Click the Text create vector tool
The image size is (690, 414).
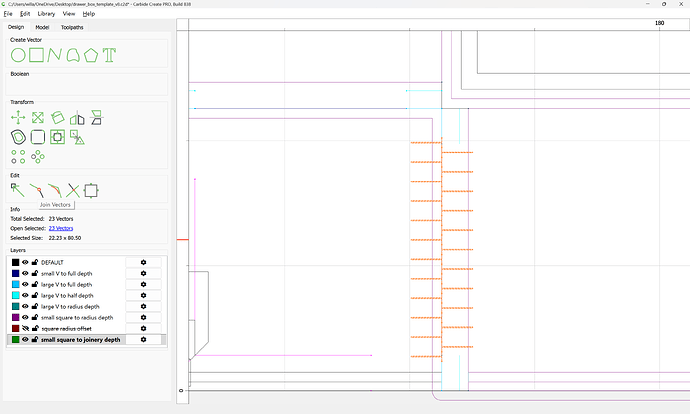coord(109,54)
